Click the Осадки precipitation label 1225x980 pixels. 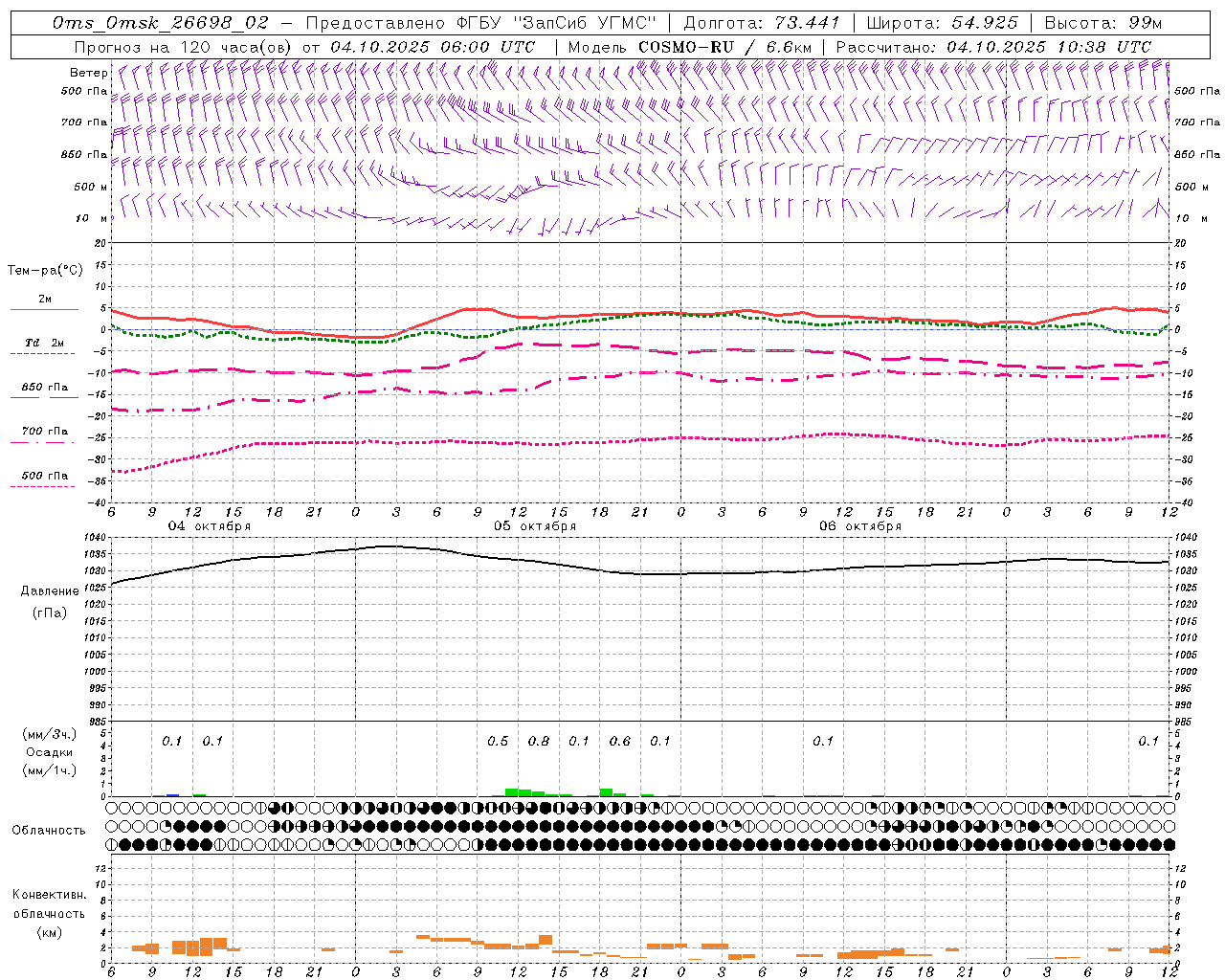[x=50, y=752]
